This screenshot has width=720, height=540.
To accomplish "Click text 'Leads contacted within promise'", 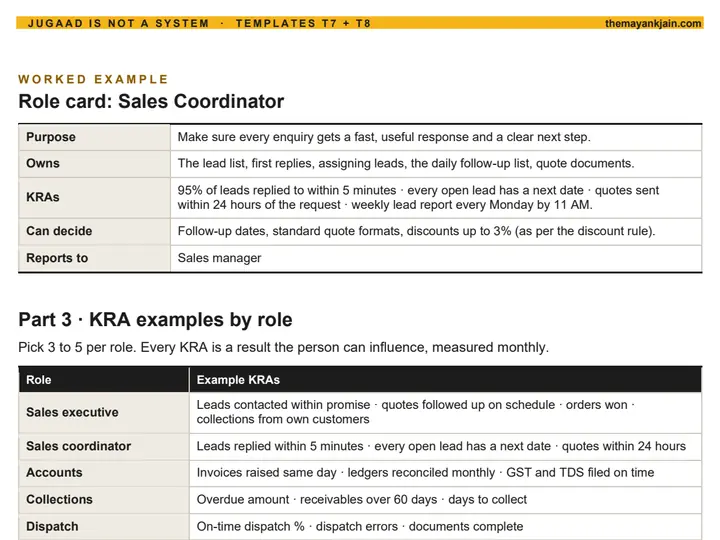I will pyautogui.click(x=283, y=405).
